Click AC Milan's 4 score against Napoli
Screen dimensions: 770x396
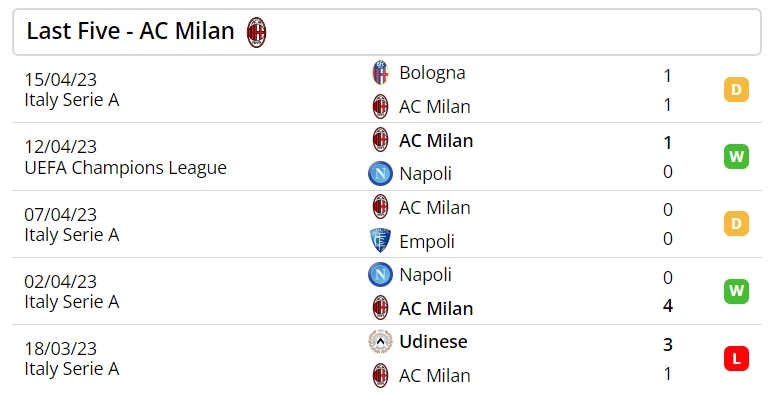667,306
